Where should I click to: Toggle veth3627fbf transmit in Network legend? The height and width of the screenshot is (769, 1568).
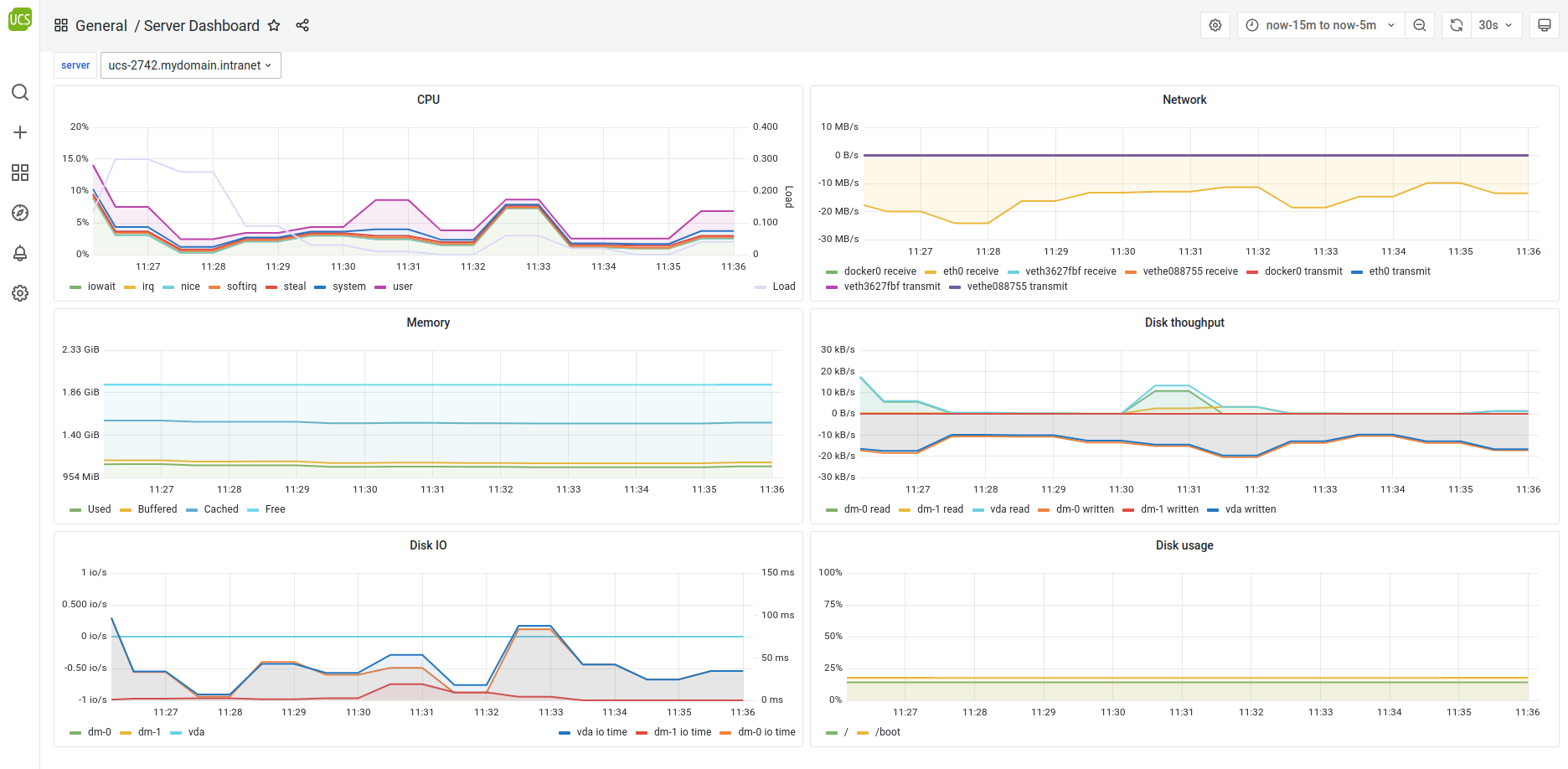pos(892,286)
